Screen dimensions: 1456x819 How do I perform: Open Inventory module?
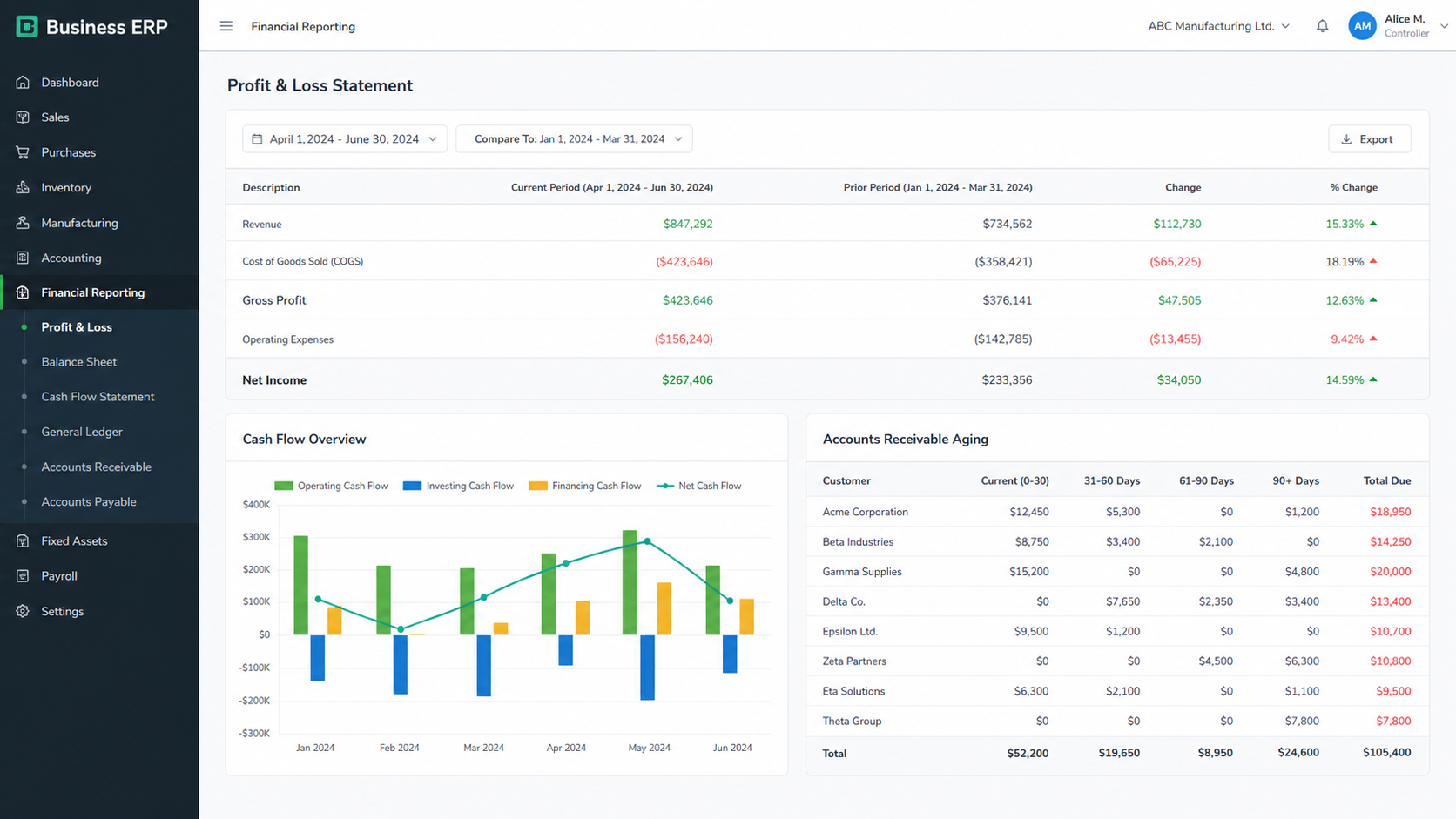pos(99,187)
